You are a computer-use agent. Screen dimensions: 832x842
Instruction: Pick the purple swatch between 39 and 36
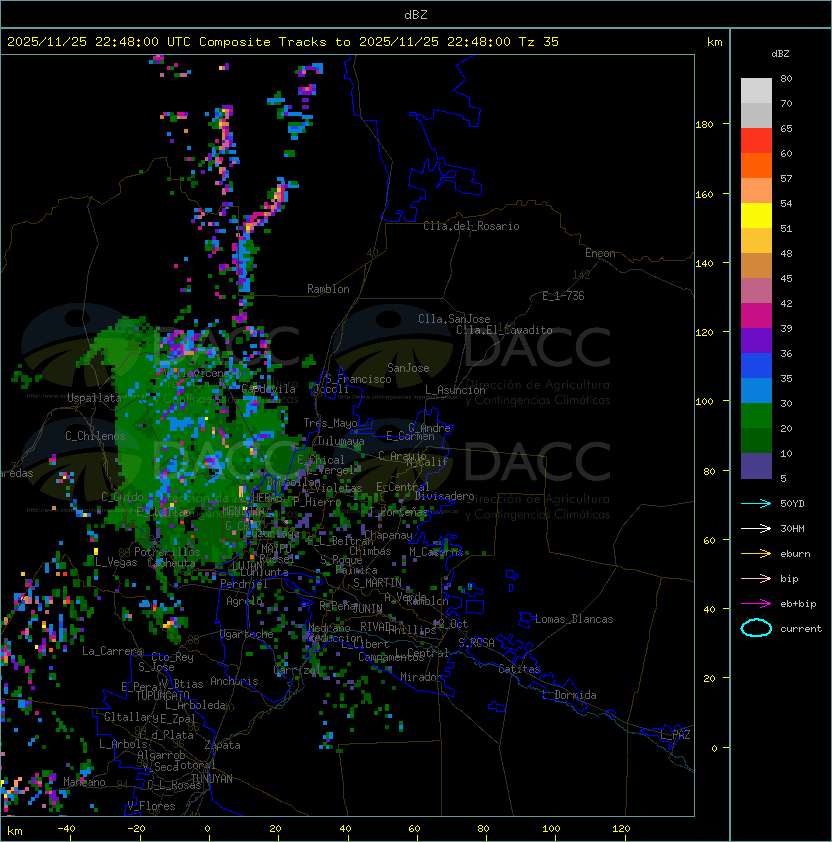[x=756, y=341]
